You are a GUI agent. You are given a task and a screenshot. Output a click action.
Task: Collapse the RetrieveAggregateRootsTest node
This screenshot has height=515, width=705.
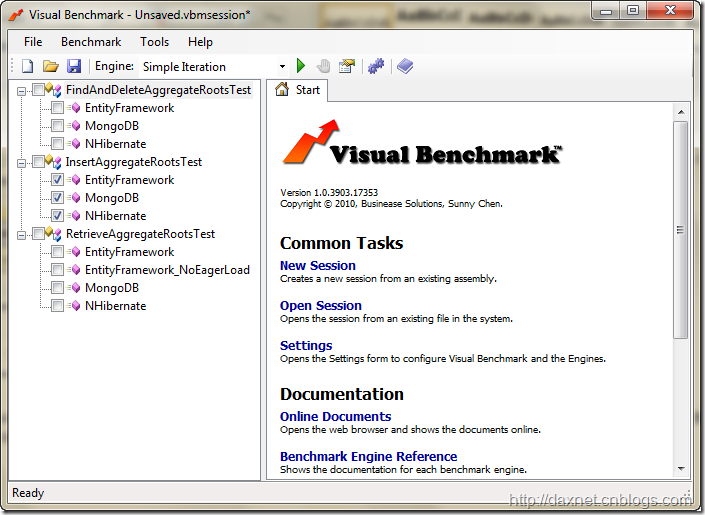click(21, 235)
